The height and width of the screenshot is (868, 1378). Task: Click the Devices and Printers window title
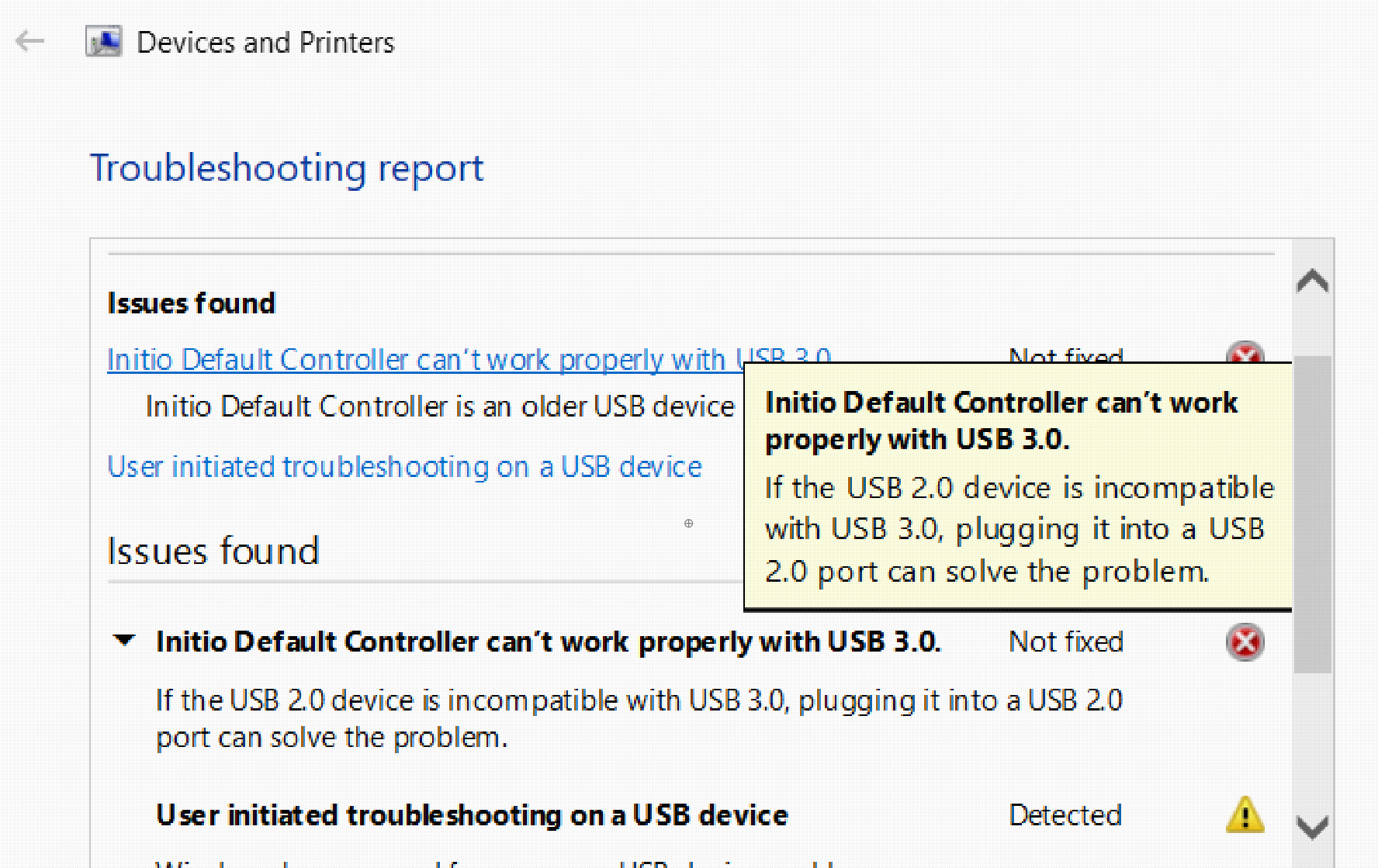point(265,43)
